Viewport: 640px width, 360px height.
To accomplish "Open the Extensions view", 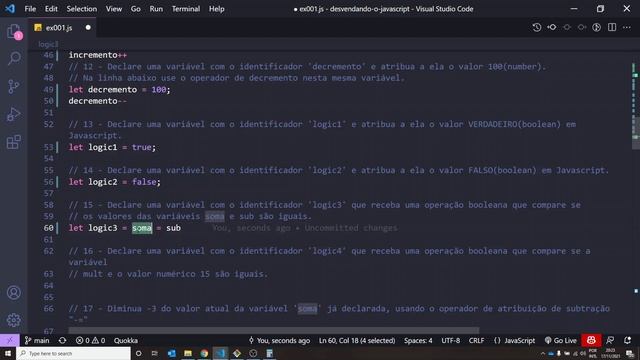I will pos(14,142).
